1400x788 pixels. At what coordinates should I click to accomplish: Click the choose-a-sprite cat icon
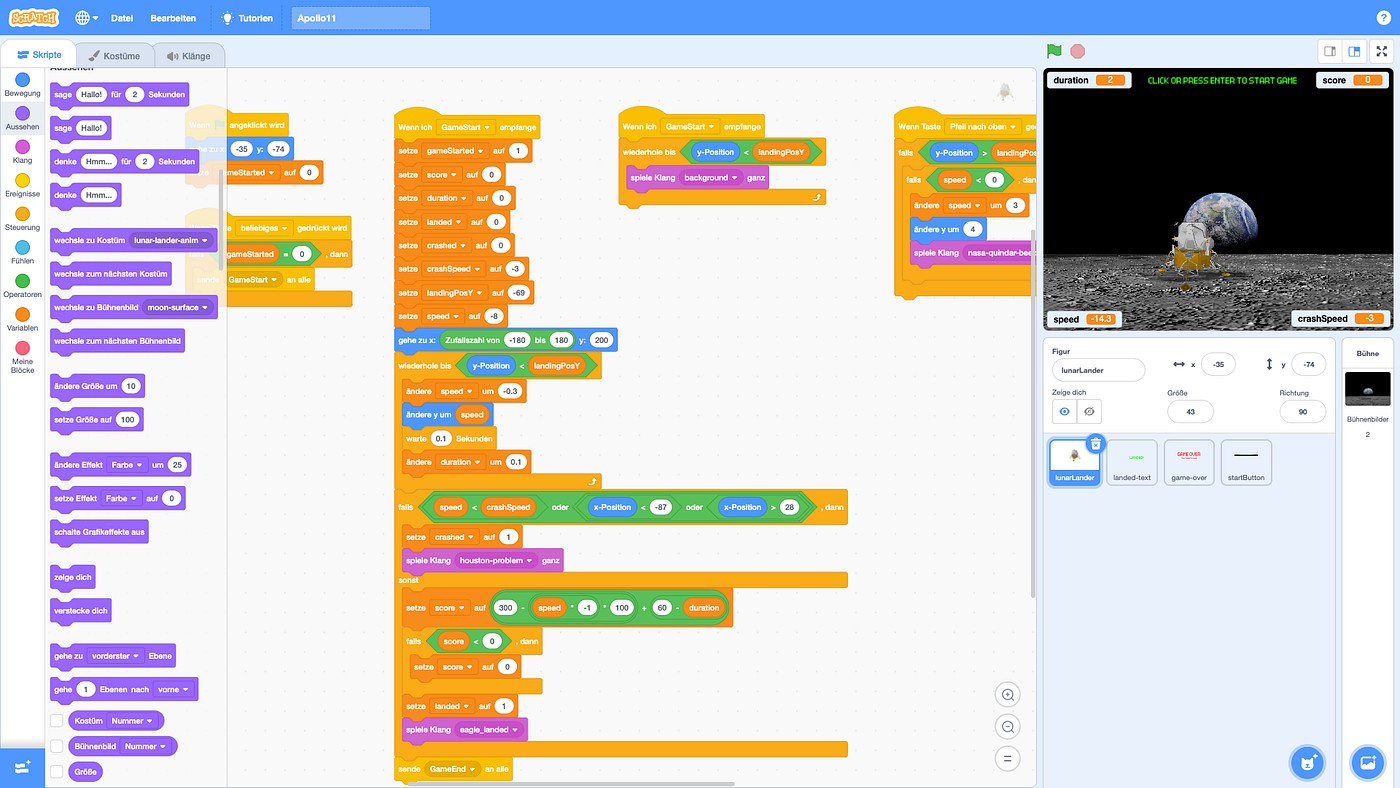(1307, 762)
